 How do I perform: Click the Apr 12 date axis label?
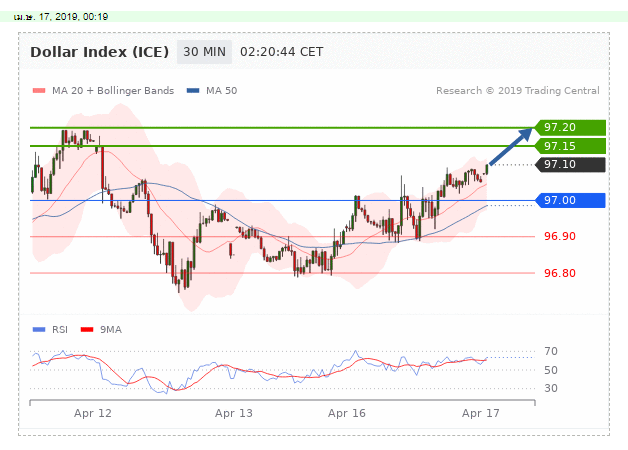[x=93, y=413]
